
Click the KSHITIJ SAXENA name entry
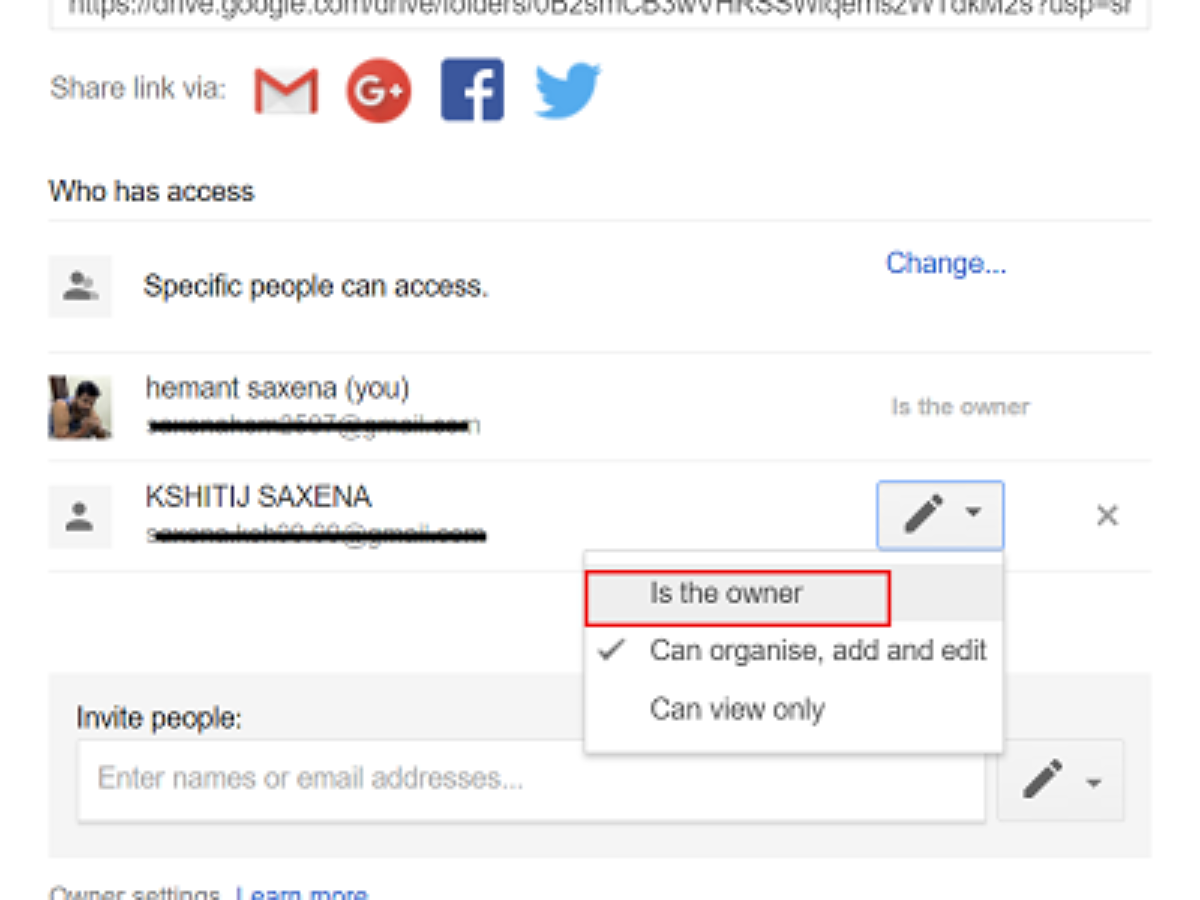(258, 497)
